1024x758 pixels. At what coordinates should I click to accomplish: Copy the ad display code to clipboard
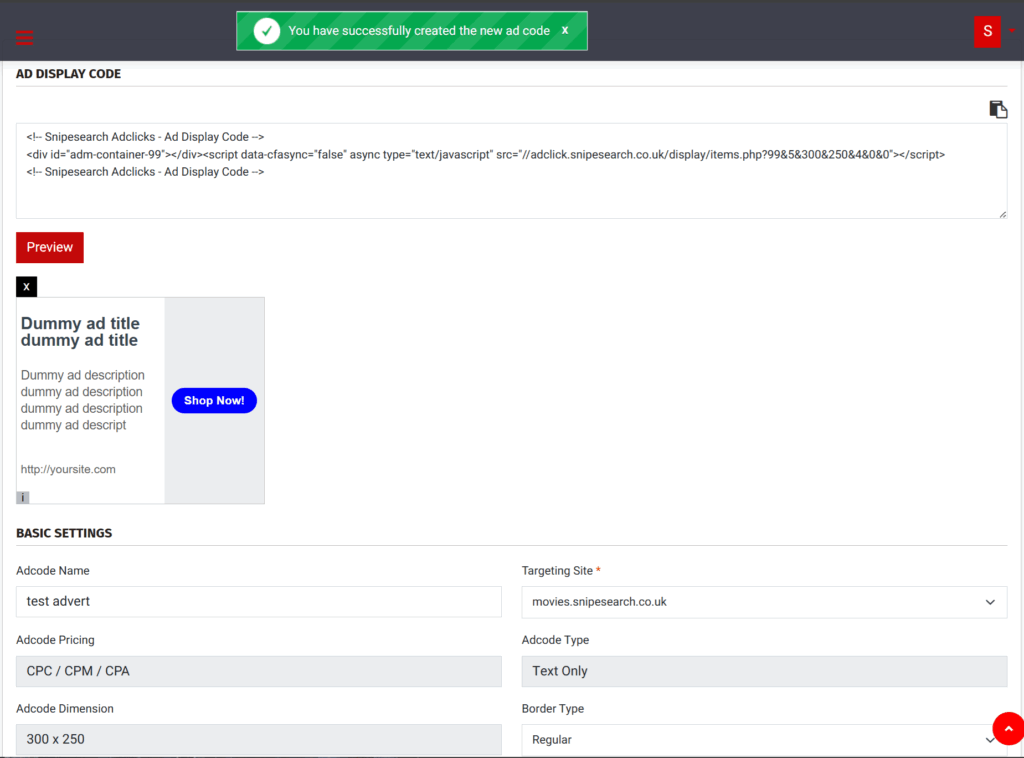[x=997, y=109]
